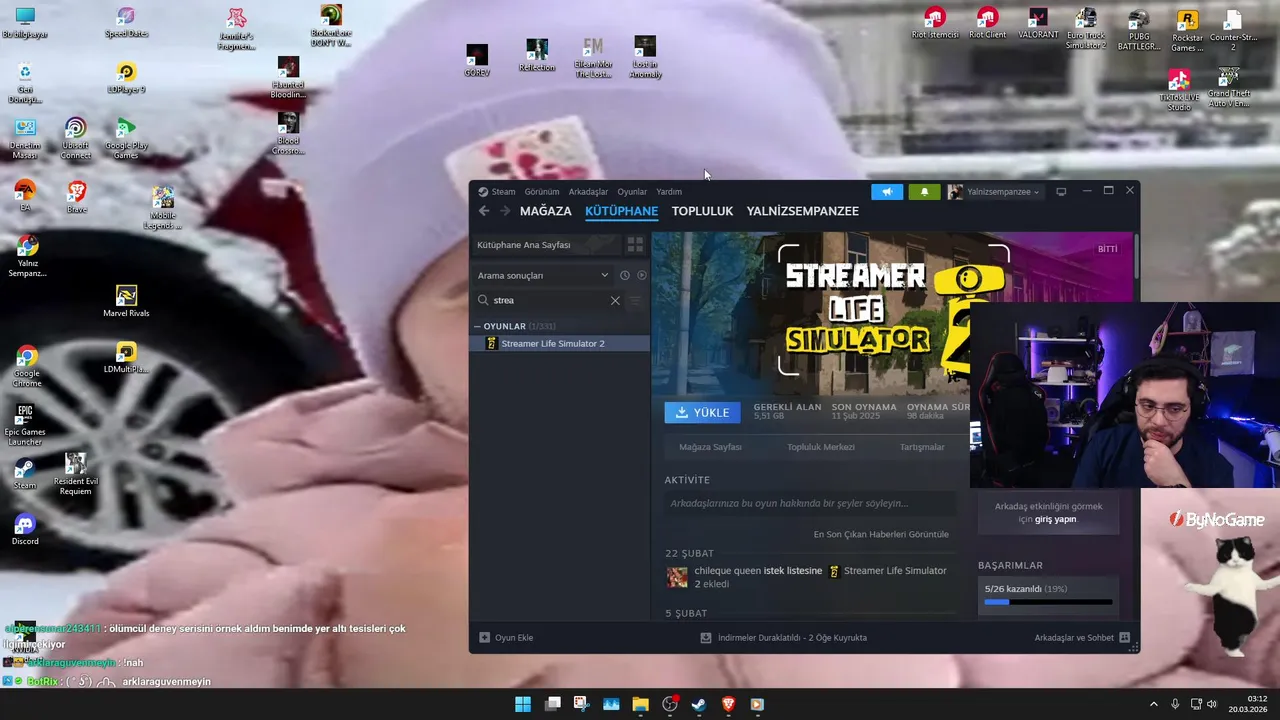Open the Yardım menu

[x=669, y=192]
